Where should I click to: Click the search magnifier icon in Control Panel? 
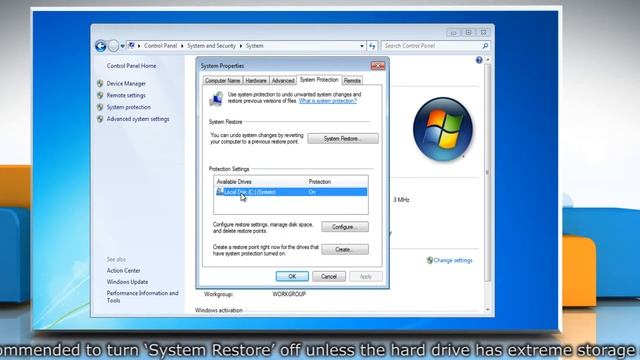coord(485,46)
